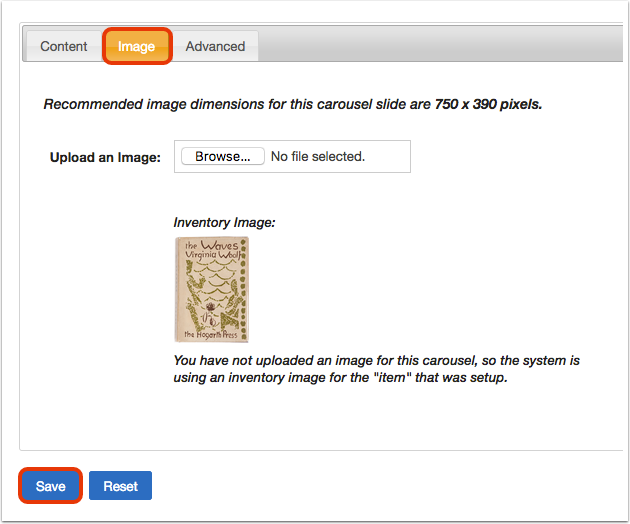This screenshot has height=524, width=630.
Task: Click empty space inside the upload field box
Action: point(388,156)
